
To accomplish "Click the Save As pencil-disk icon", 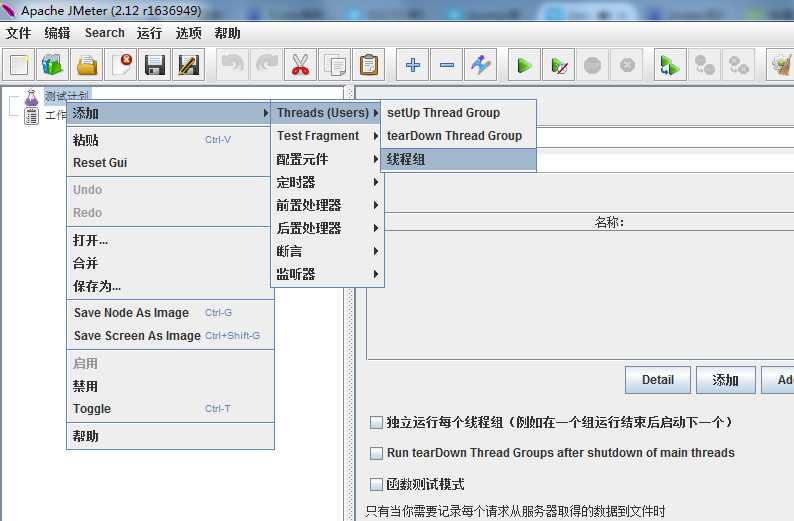I will pos(188,65).
